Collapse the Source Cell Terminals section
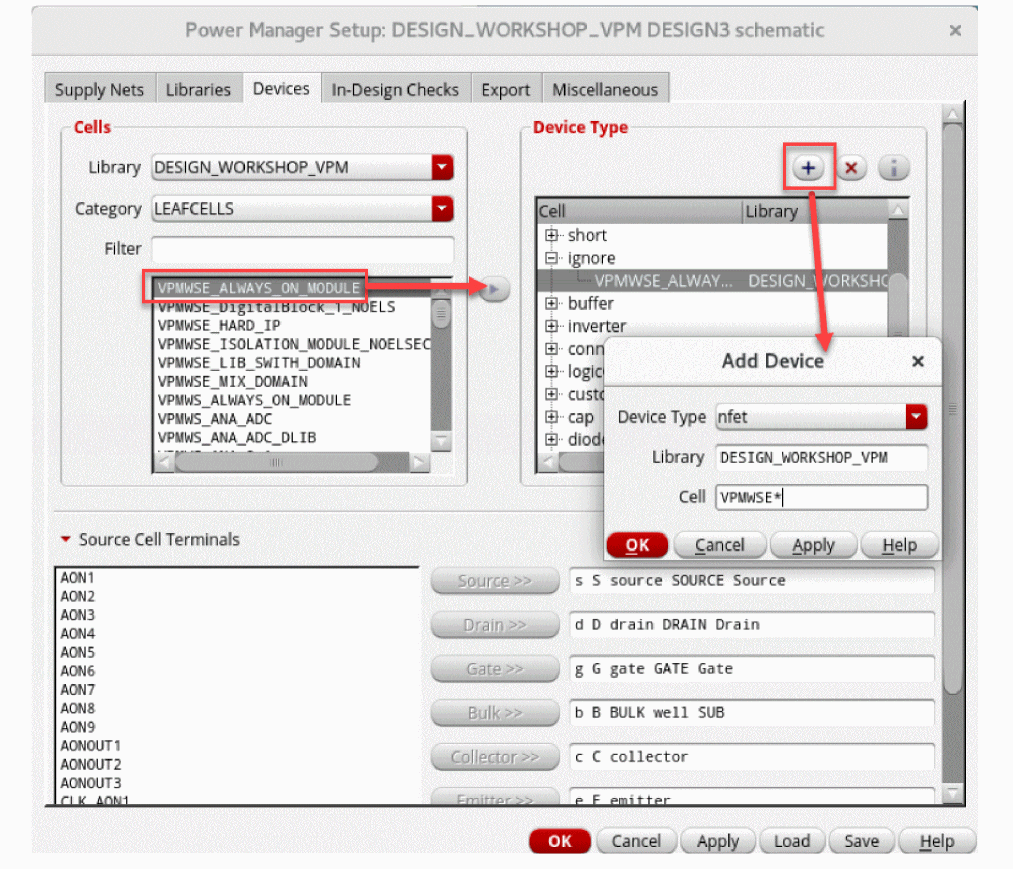Viewport: 1013px width, 869px height. [x=66, y=539]
